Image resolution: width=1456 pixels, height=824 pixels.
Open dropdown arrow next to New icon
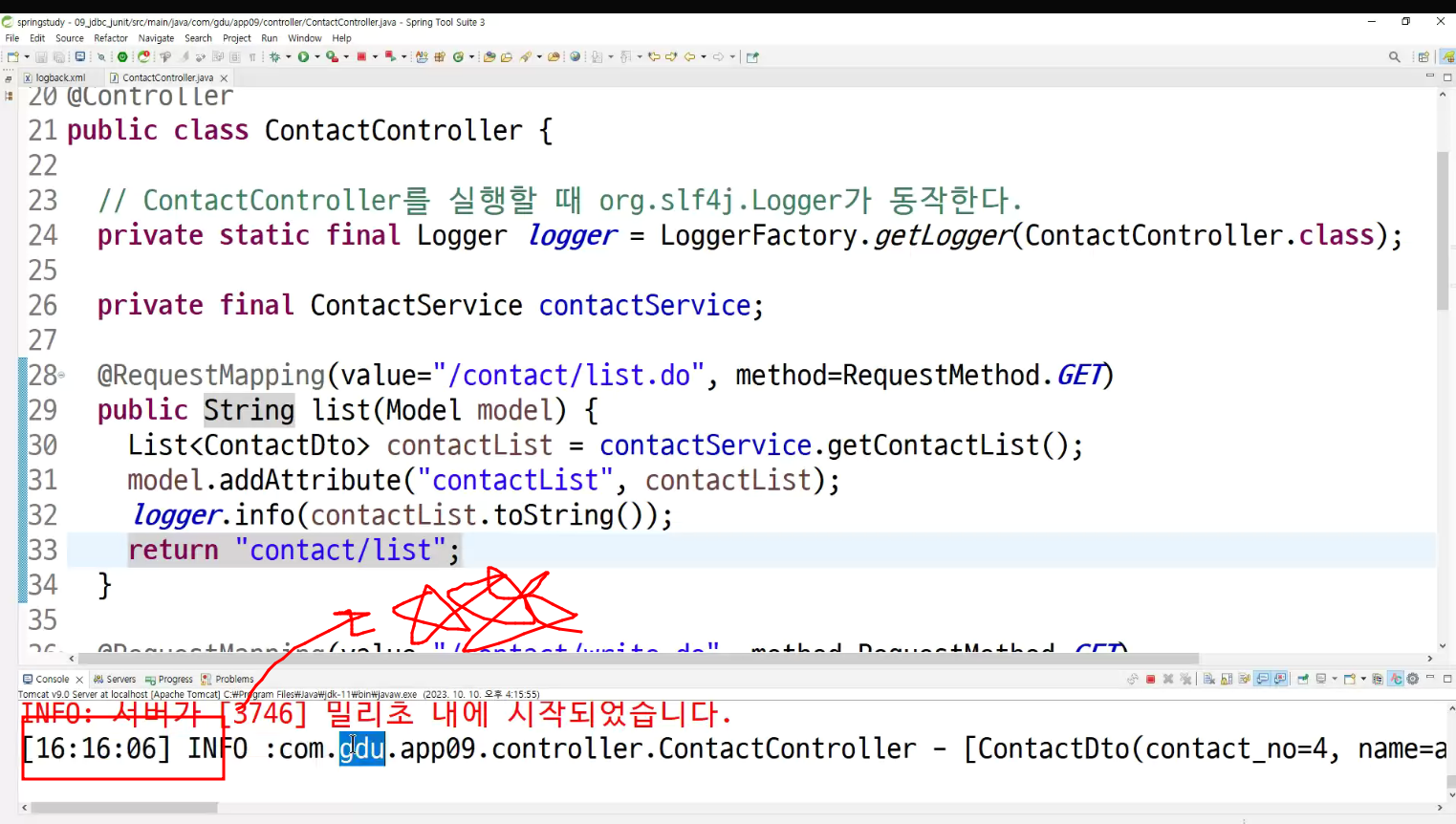tap(27, 56)
